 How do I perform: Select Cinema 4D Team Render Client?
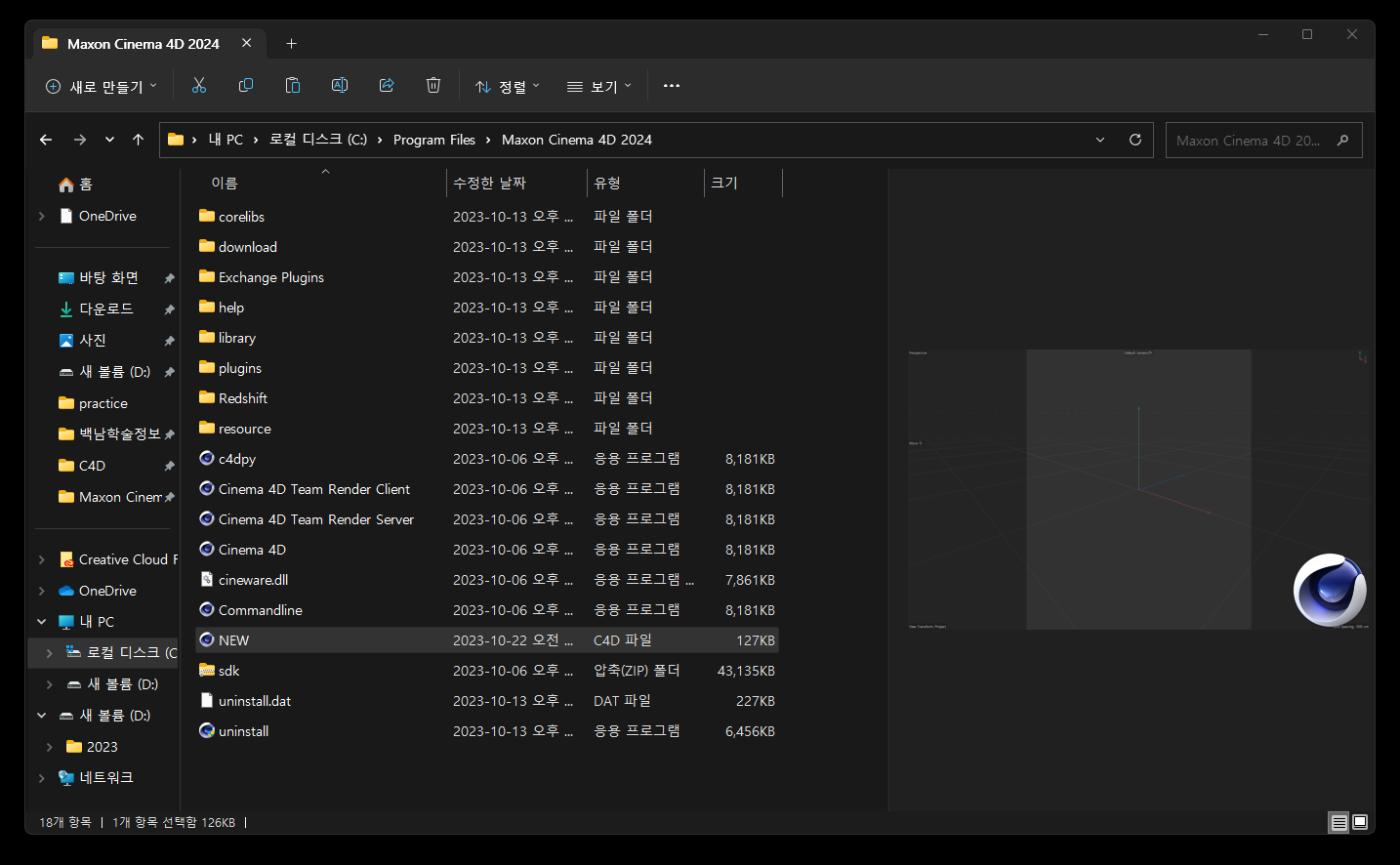[313, 489]
